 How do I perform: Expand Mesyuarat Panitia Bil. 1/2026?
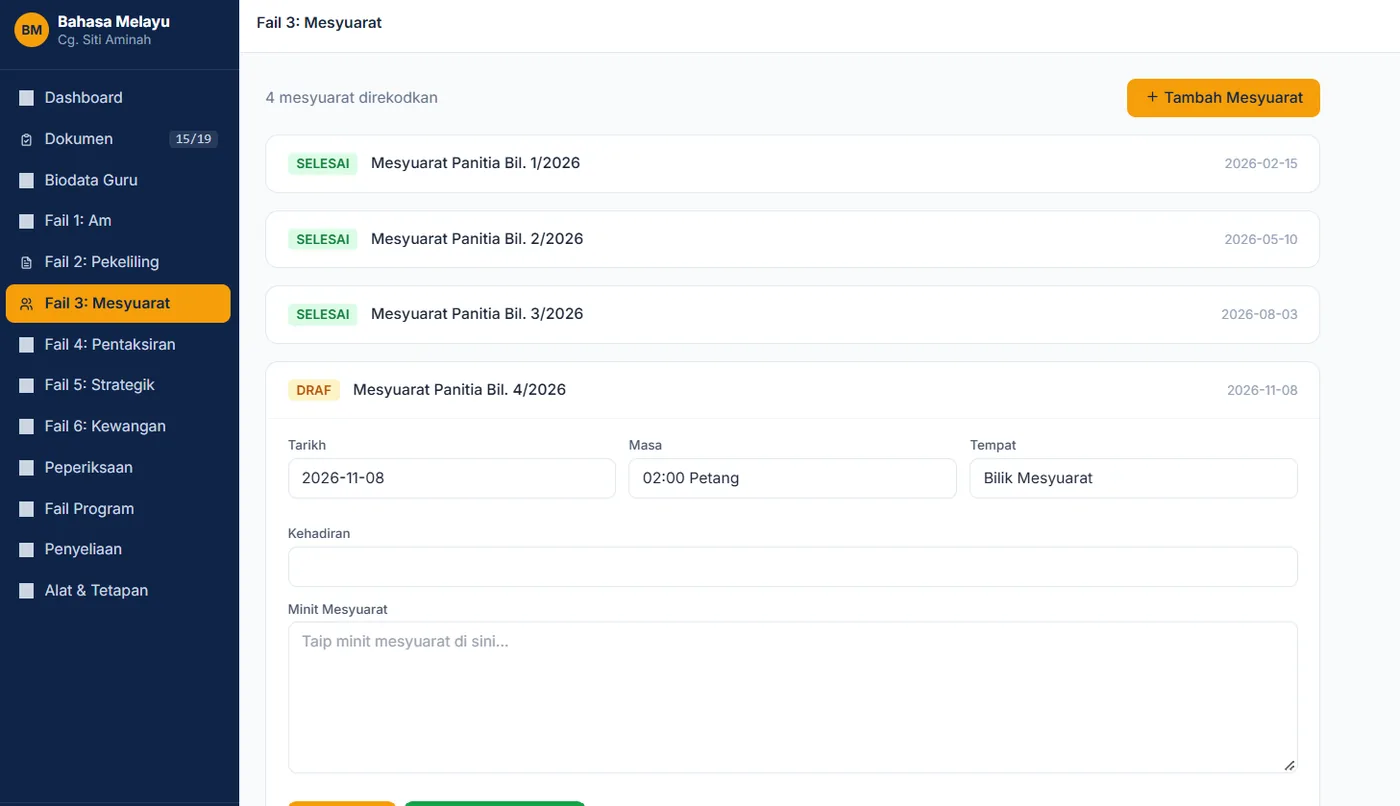[792, 163]
